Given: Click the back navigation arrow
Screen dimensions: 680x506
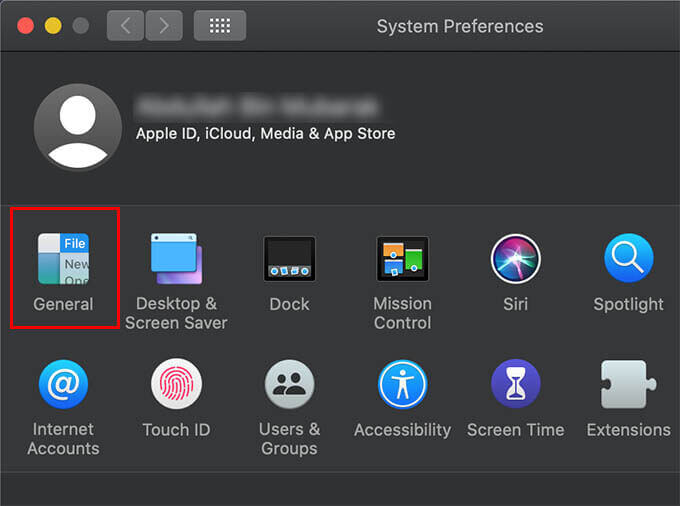Looking at the screenshot, I should 125,26.
